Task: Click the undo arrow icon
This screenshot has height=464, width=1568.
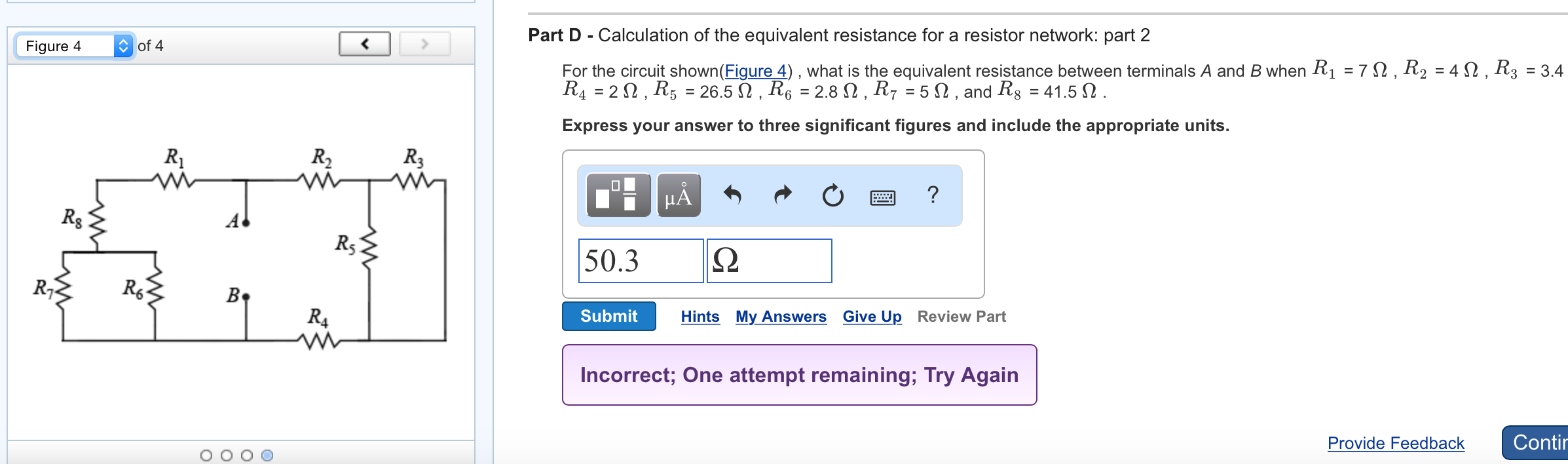Action: 732,195
